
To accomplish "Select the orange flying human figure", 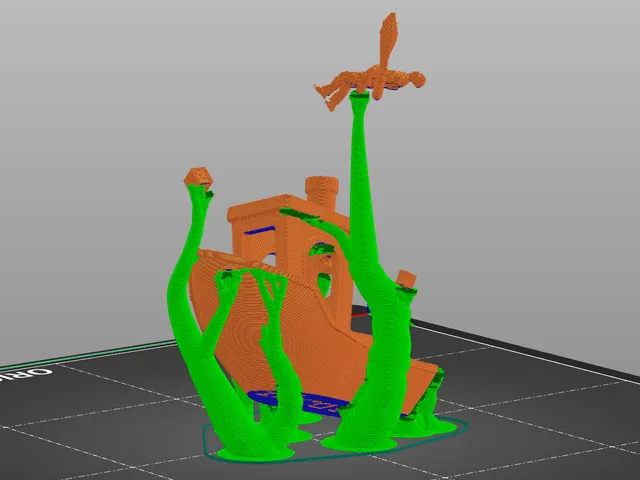I will tap(371, 80).
